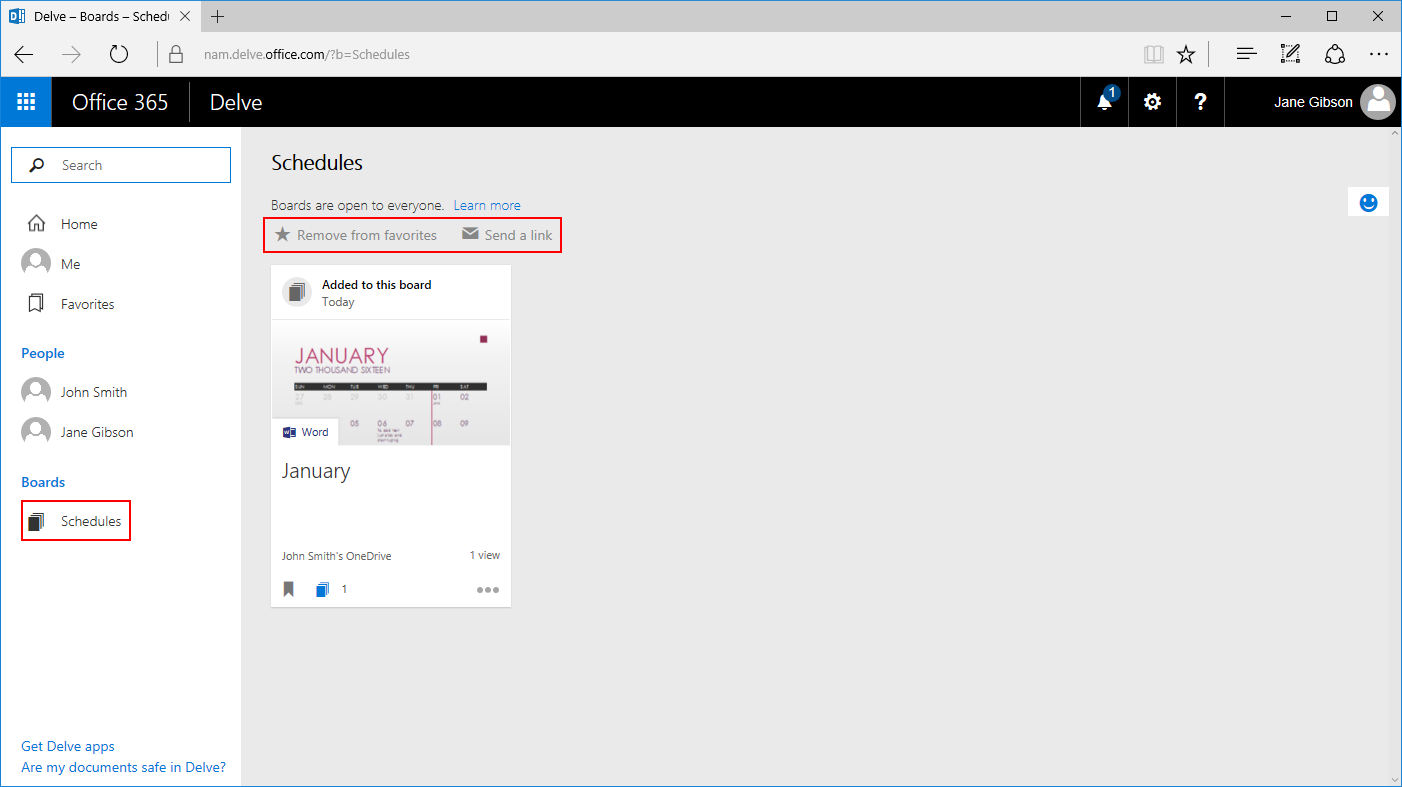Open Get Delve apps link
This screenshot has width=1402, height=787.
click(68, 746)
